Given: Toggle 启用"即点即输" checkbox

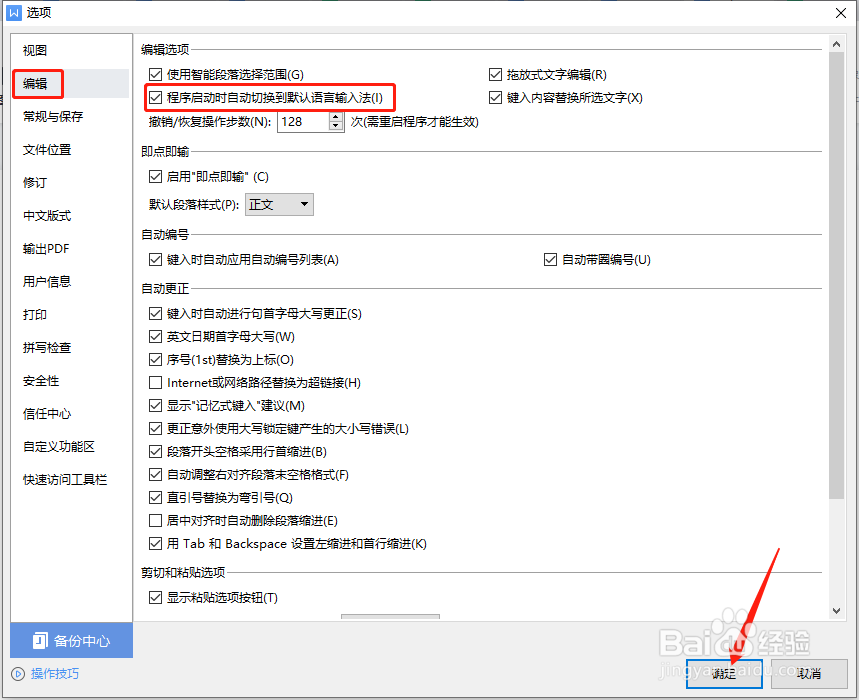Looking at the screenshot, I should point(156,176).
